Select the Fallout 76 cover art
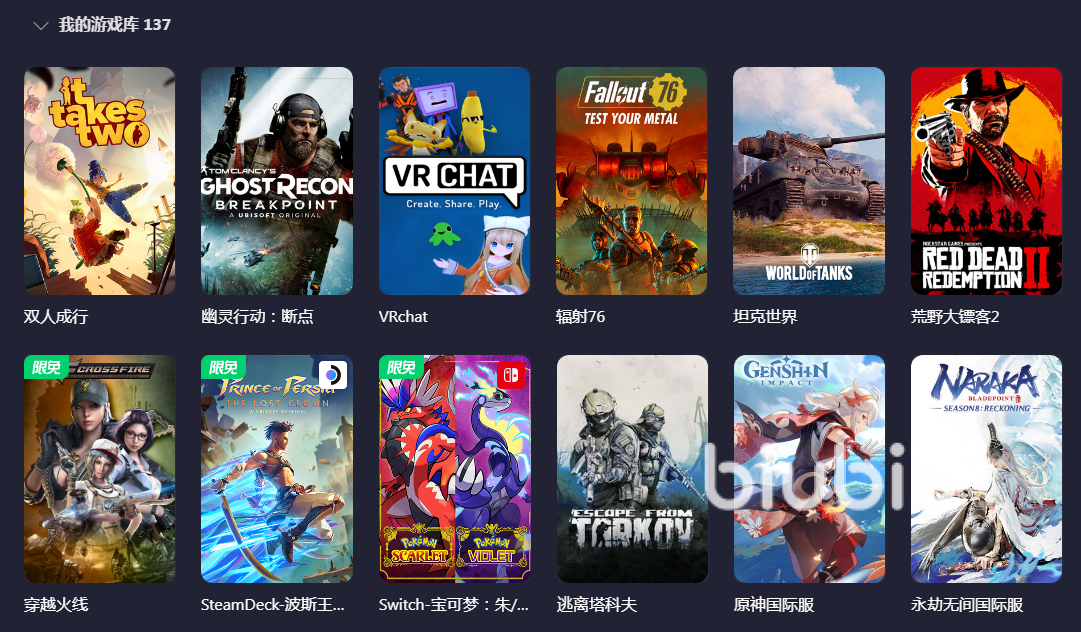Screen dimensions: 1081x632 click(632, 181)
